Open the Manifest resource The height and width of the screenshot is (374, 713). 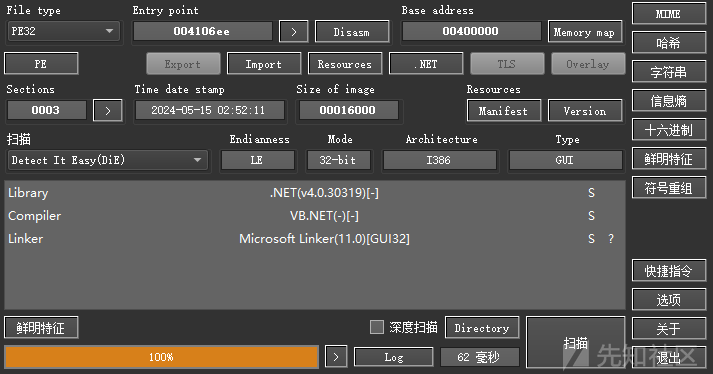(x=504, y=111)
